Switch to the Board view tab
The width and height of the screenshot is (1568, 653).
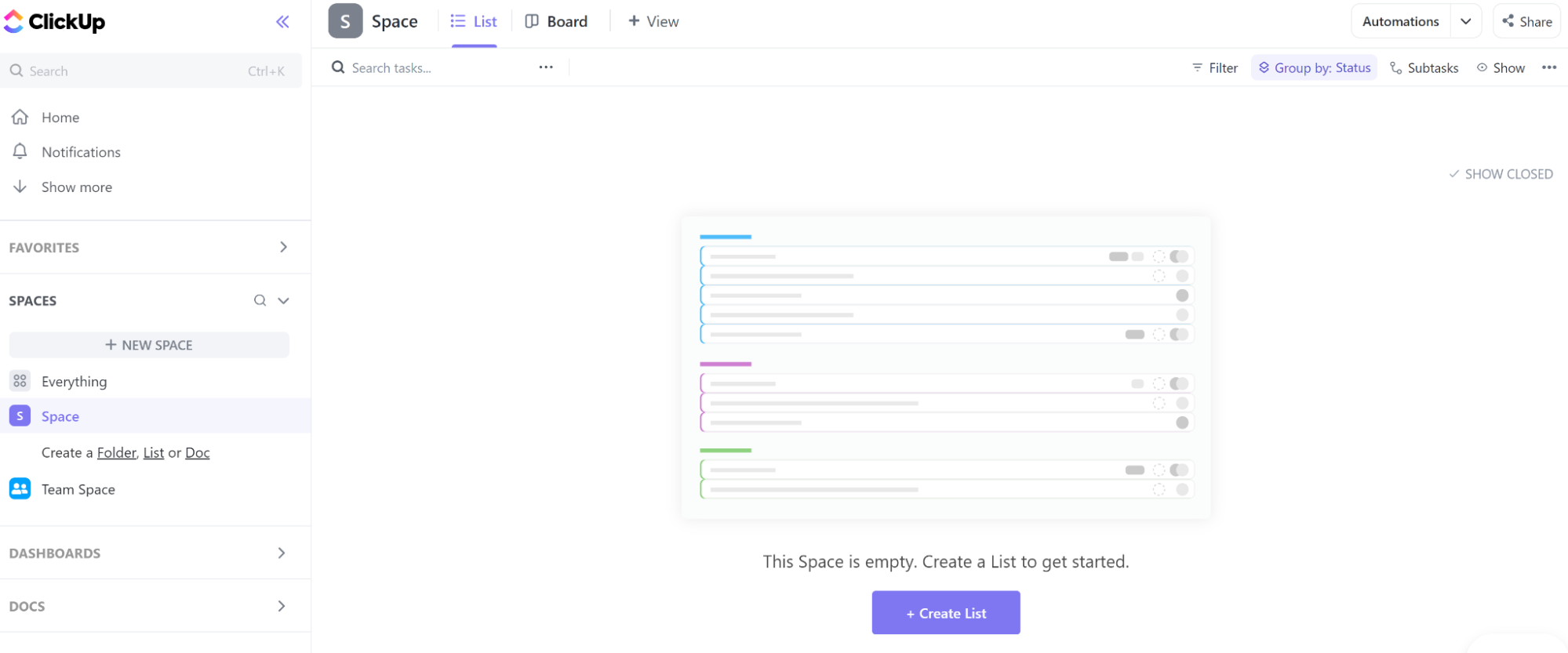(x=556, y=21)
